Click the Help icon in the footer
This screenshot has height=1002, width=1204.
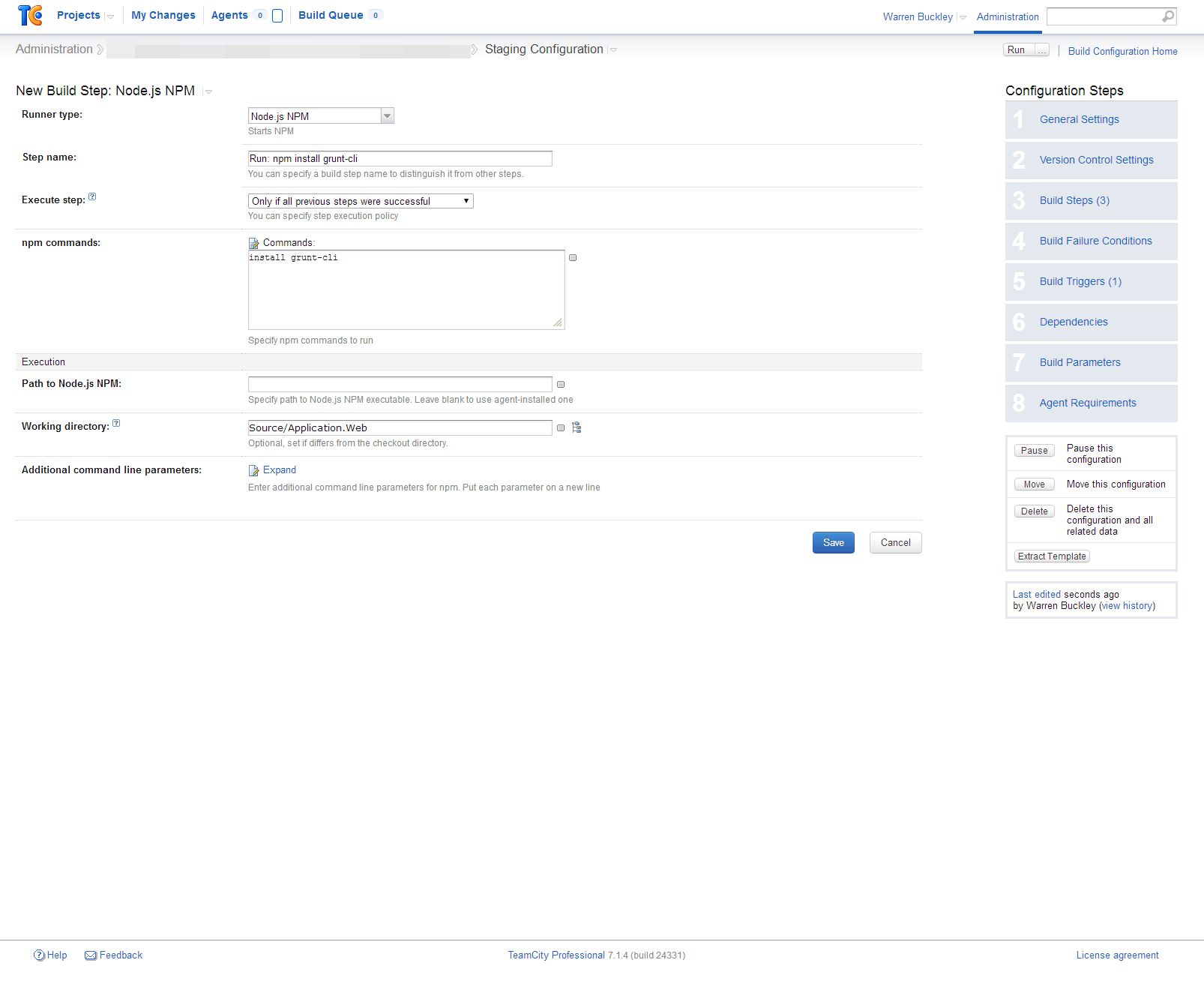(x=39, y=955)
